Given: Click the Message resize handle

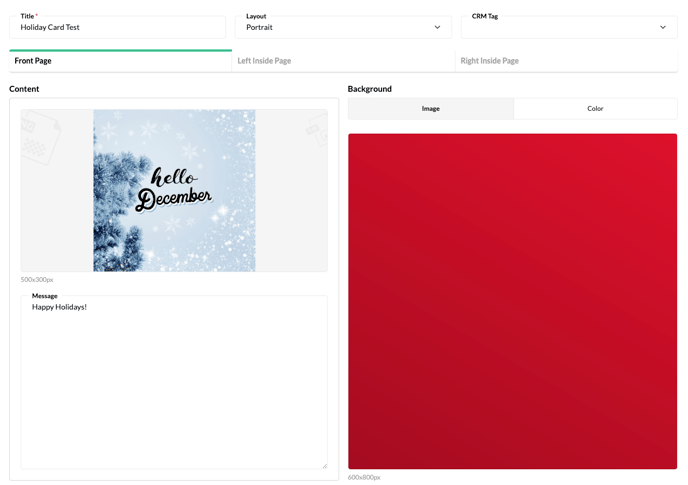Looking at the screenshot, I should (x=324, y=466).
